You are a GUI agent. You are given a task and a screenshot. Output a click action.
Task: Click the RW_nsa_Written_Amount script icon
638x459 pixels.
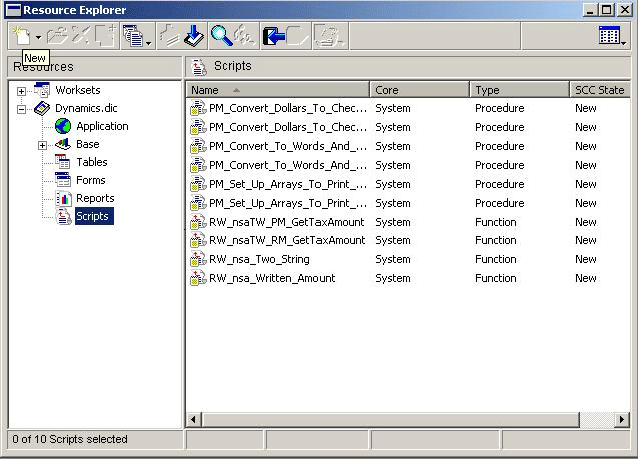pyautogui.click(x=198, y=278)
